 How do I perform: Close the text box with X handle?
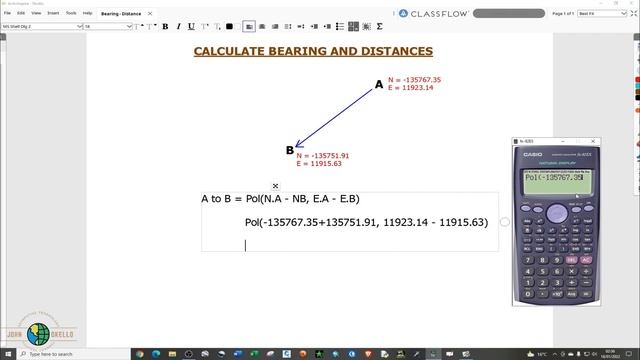tap(276, 186)
